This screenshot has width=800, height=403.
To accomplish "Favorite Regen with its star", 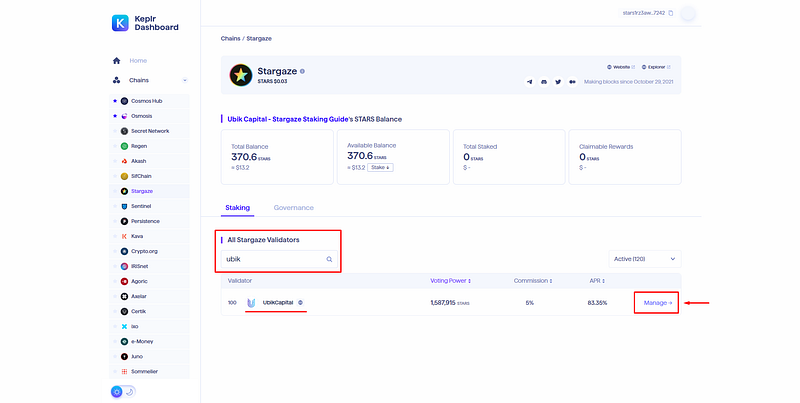I will pyautogui.click(x=115, y=146).
